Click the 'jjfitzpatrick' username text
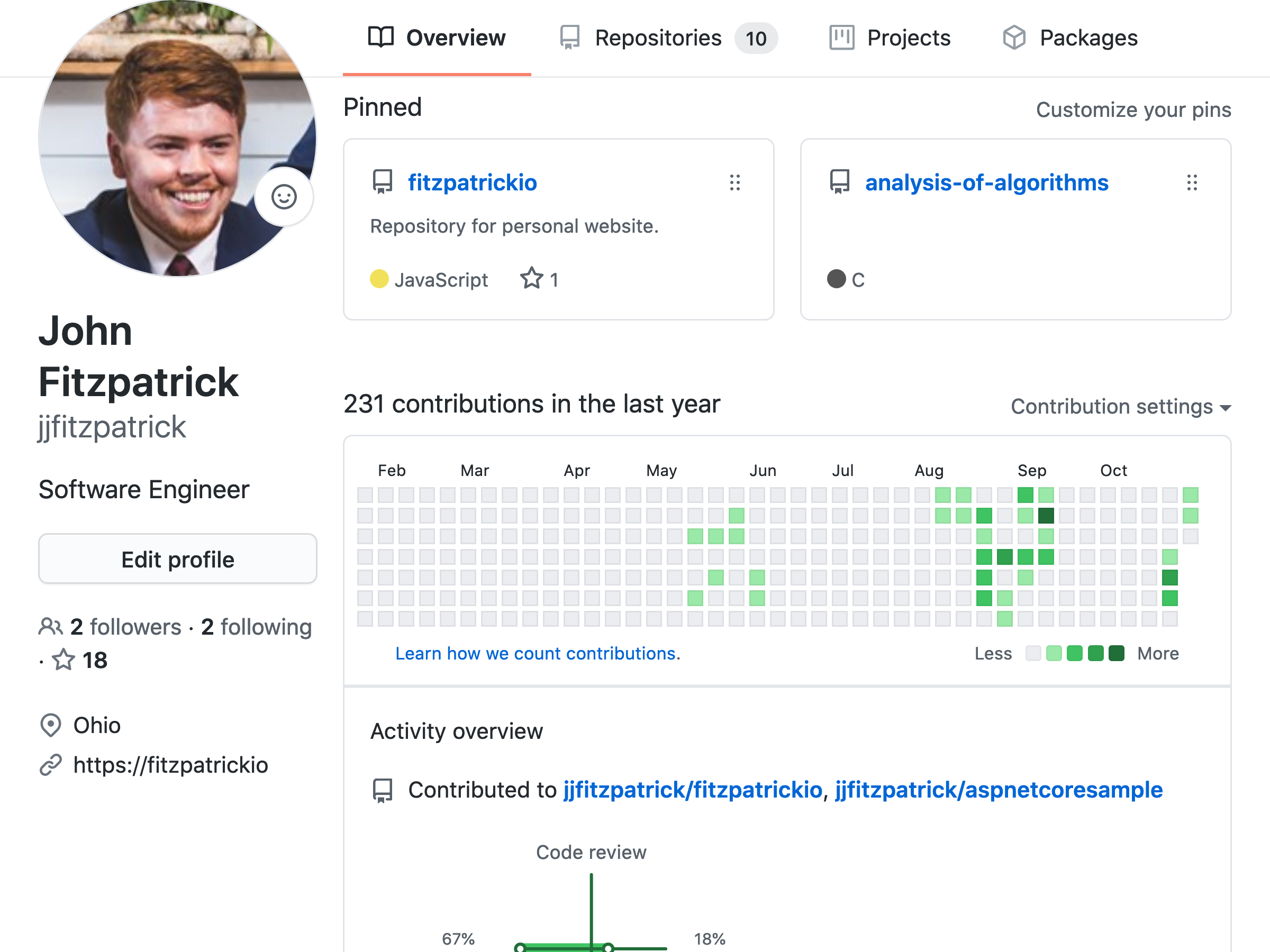This screenshot has height=952, width=1270. [113, 427]
